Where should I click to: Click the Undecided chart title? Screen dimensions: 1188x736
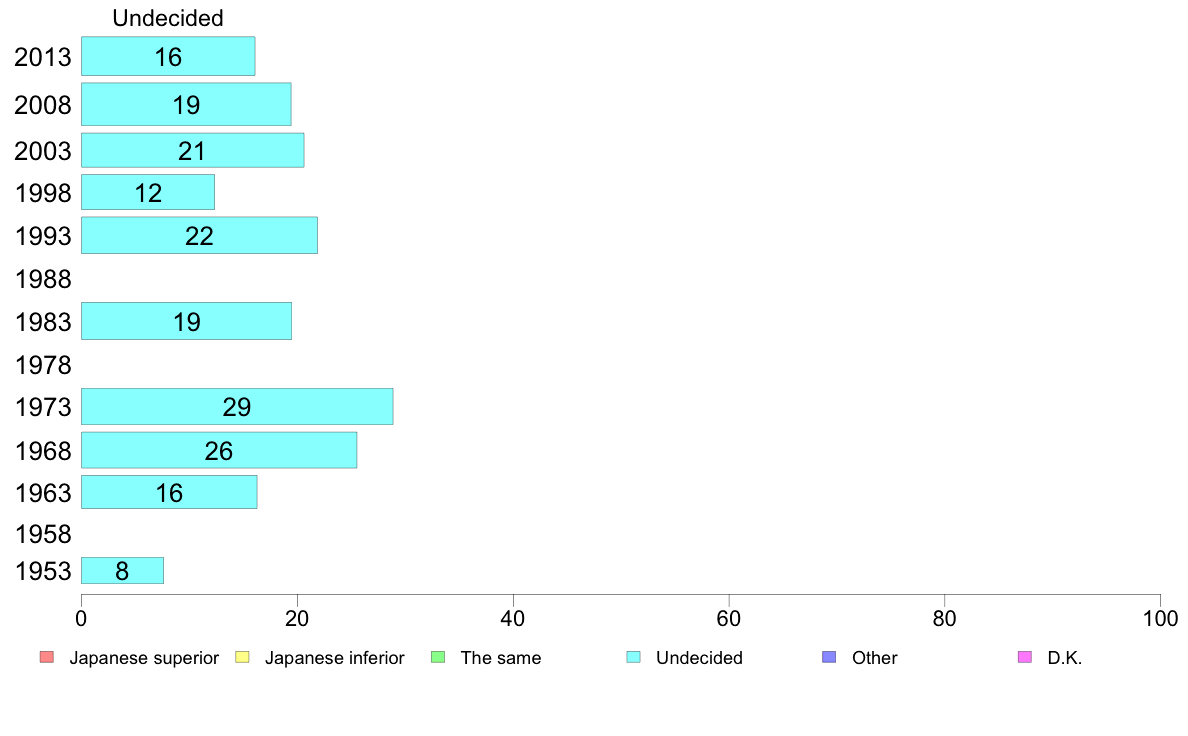[x=167, y=18]
